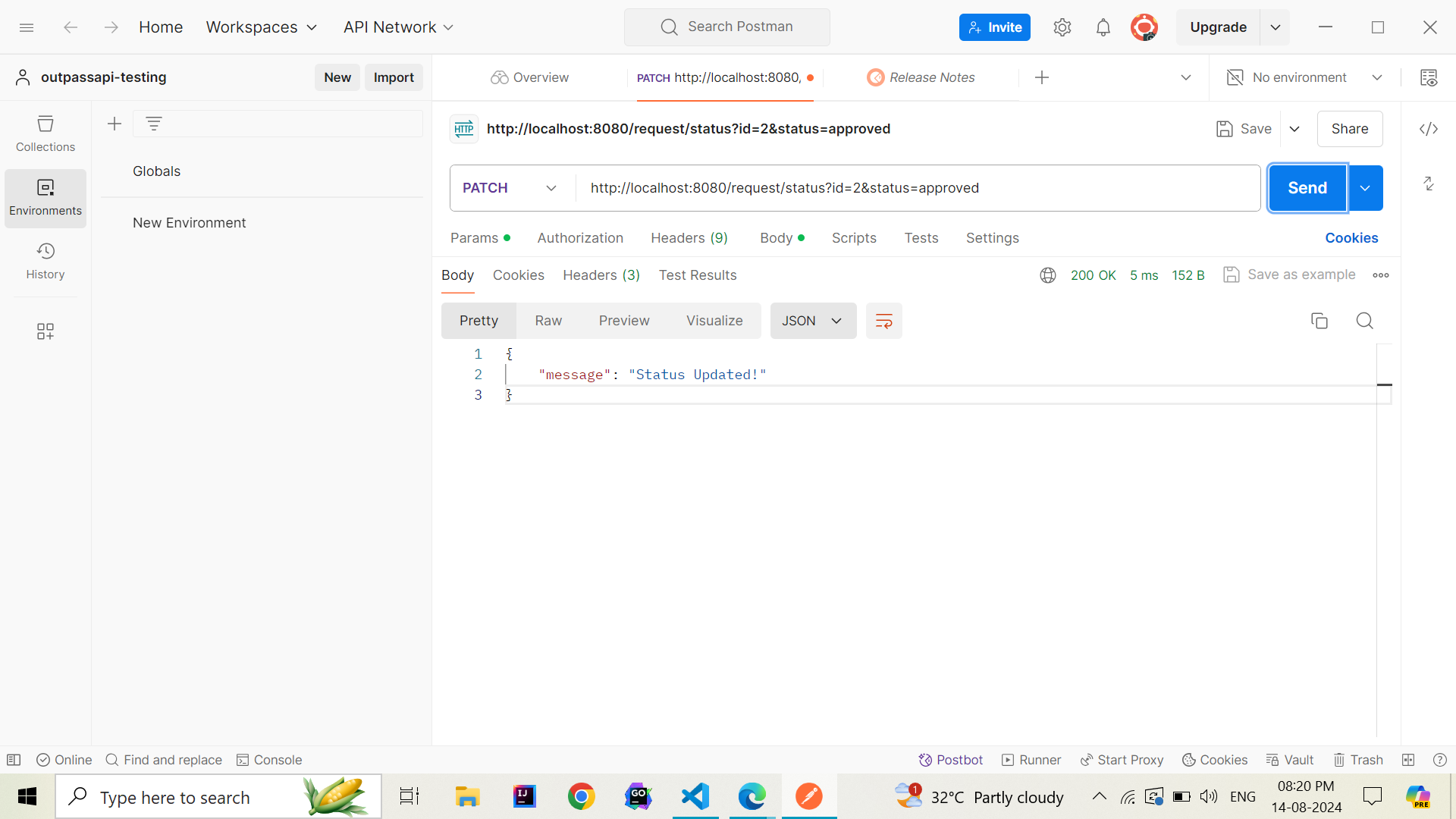1456x819 pixels.
Task: Open the Collections sidebar panel
Action: coord(45,133)
